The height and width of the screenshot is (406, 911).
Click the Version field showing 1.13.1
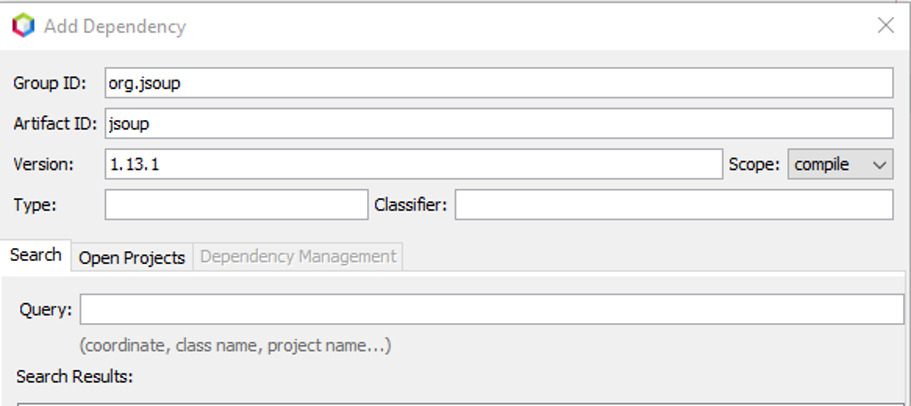coord(412,164)
